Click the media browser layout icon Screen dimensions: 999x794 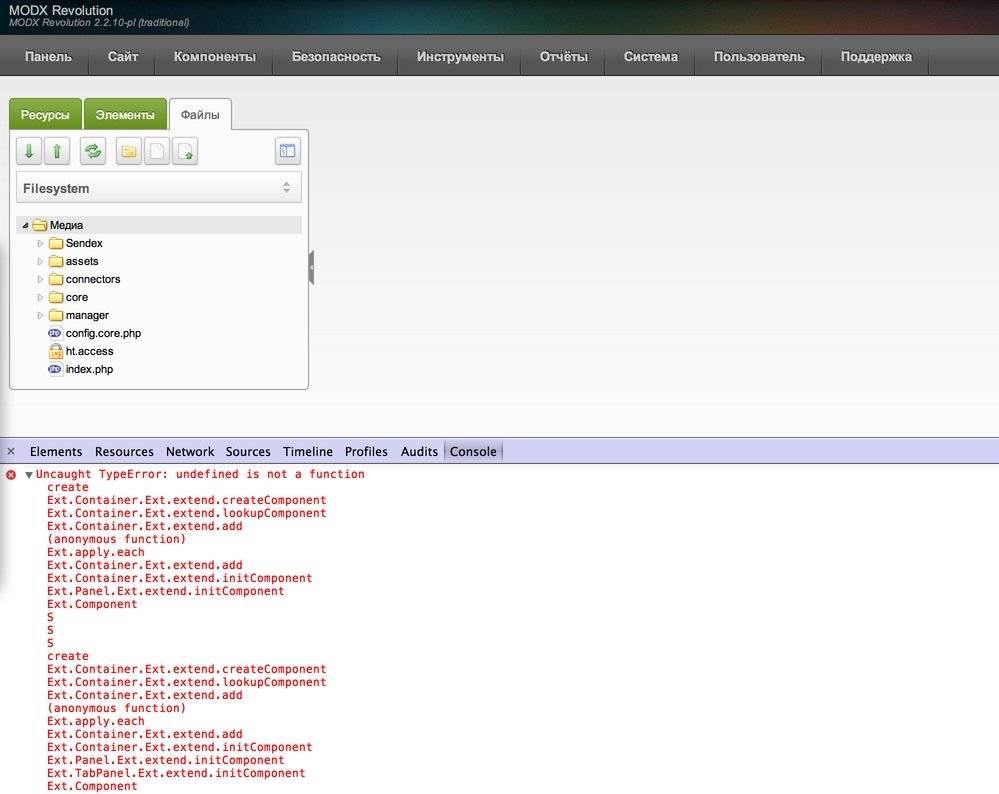click(x=288, y=151)
